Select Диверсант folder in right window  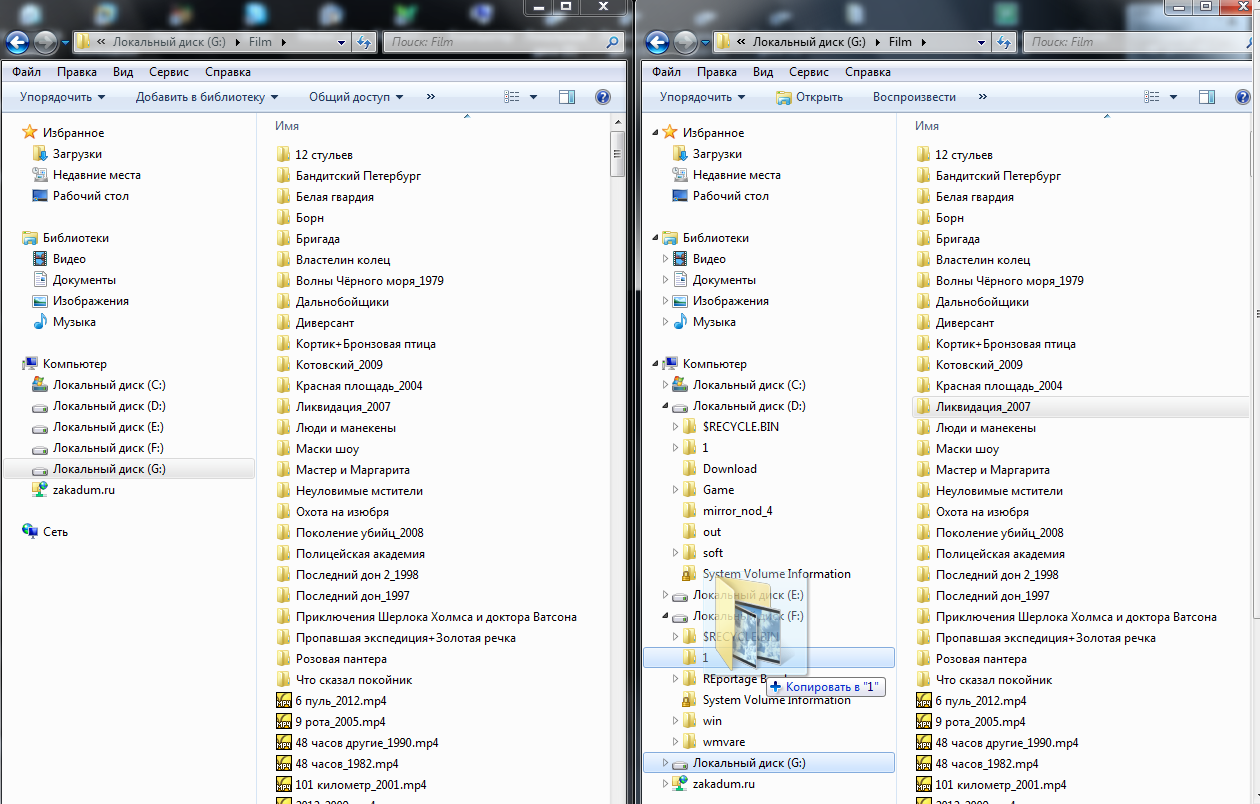coord(965,323)
